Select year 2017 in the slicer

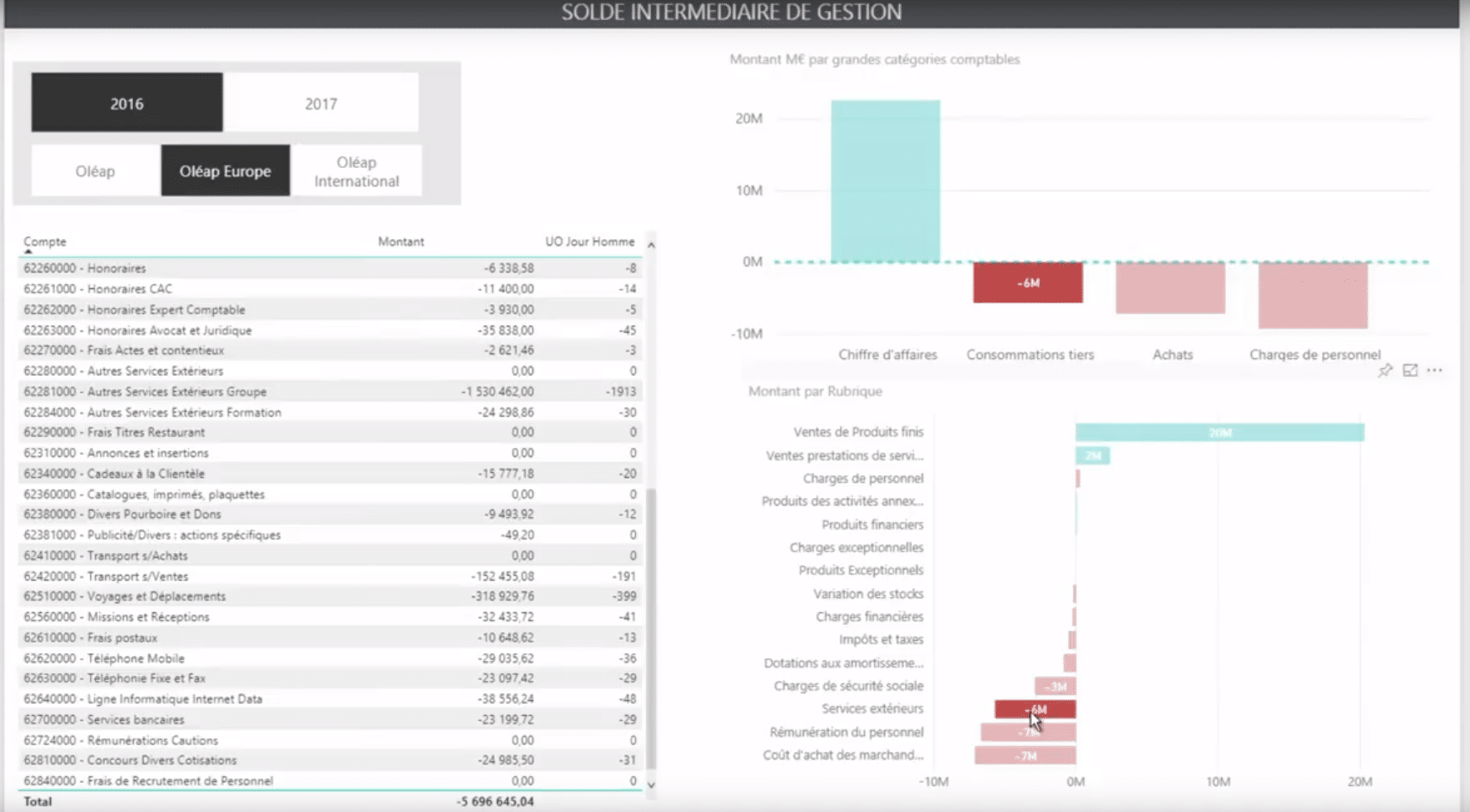pos(321,102)
